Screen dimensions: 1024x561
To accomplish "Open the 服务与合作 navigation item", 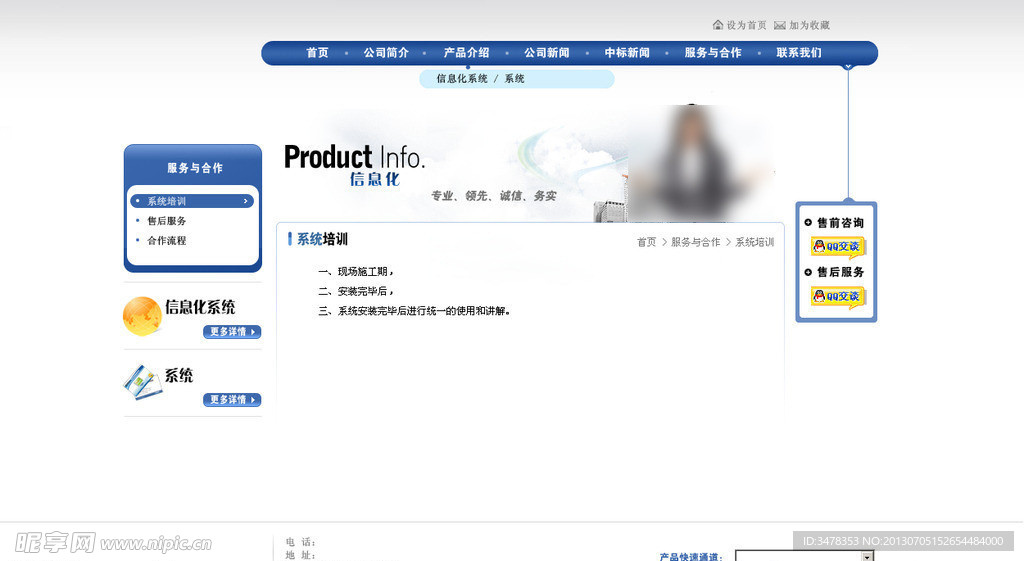I will (713, 53).
